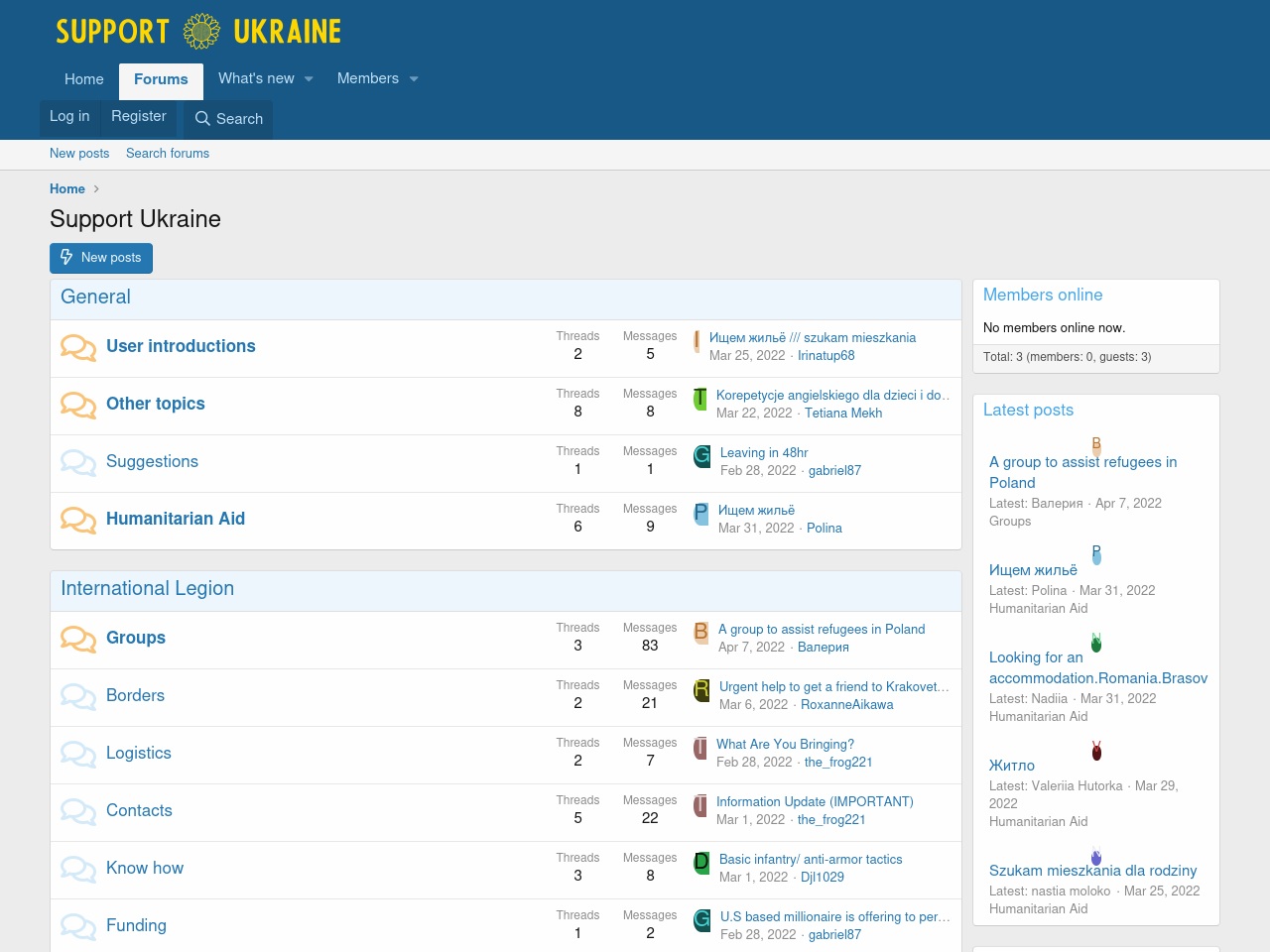Click the Contacts forum bubble icon
Image resolution: width=1270 pixels, height=952 pixels.
[x=78, y=811]
